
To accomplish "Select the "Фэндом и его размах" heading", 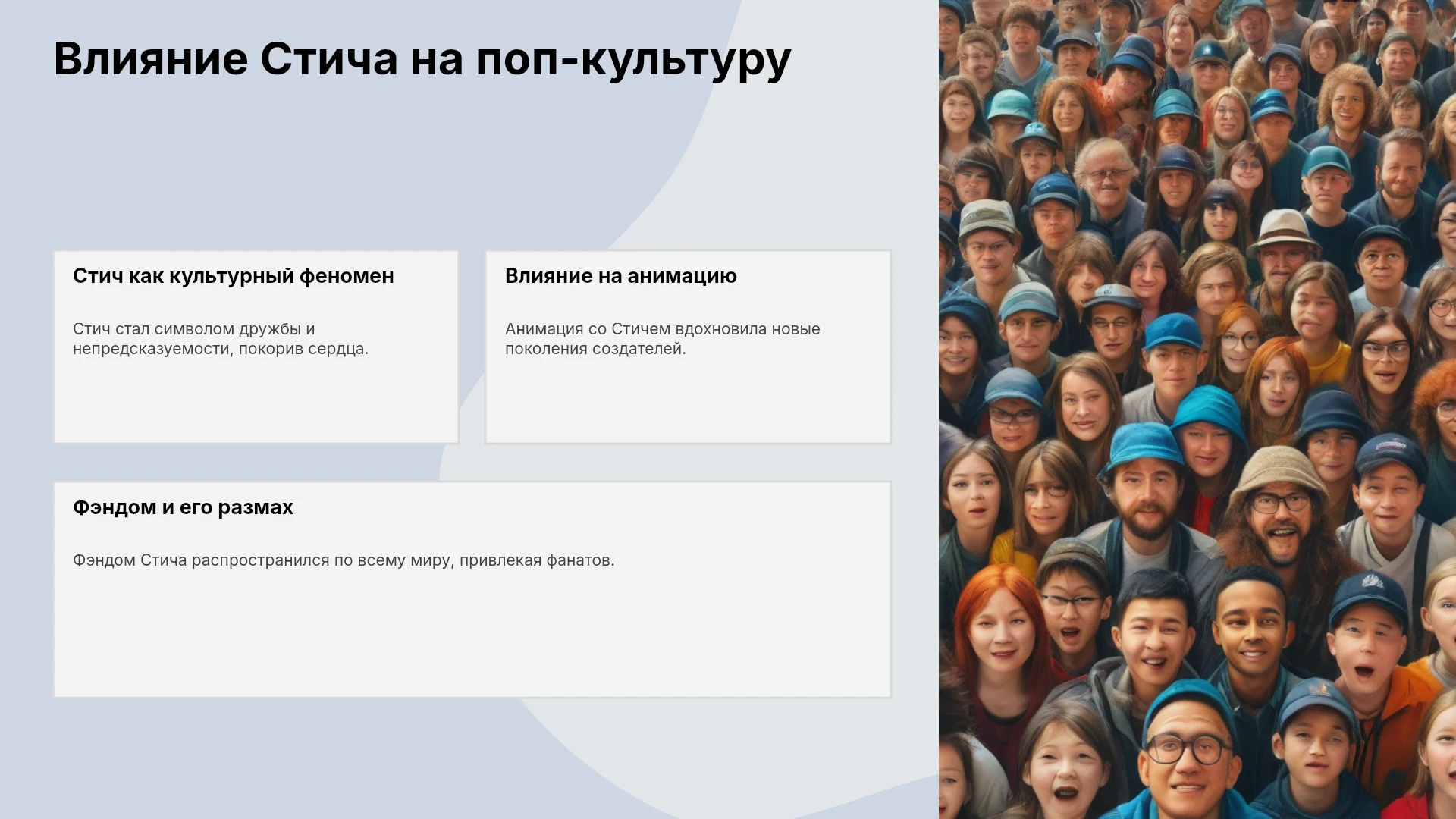I will coord(183,507).
